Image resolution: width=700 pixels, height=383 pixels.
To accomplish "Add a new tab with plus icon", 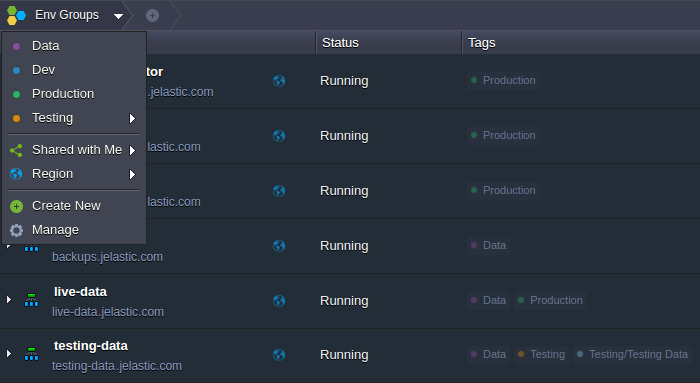I will 152,16.
